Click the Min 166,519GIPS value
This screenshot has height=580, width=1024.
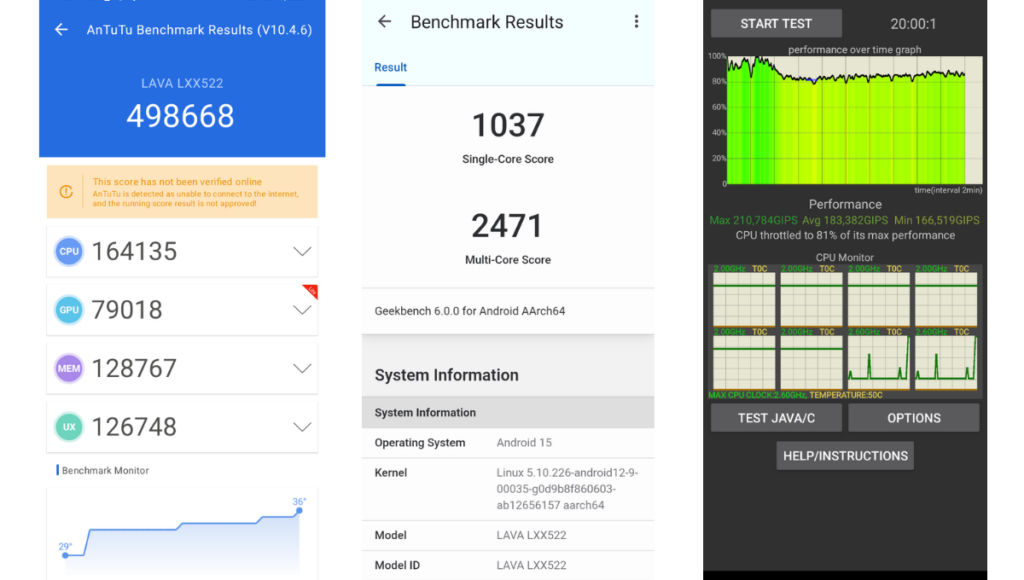point(936,220)
